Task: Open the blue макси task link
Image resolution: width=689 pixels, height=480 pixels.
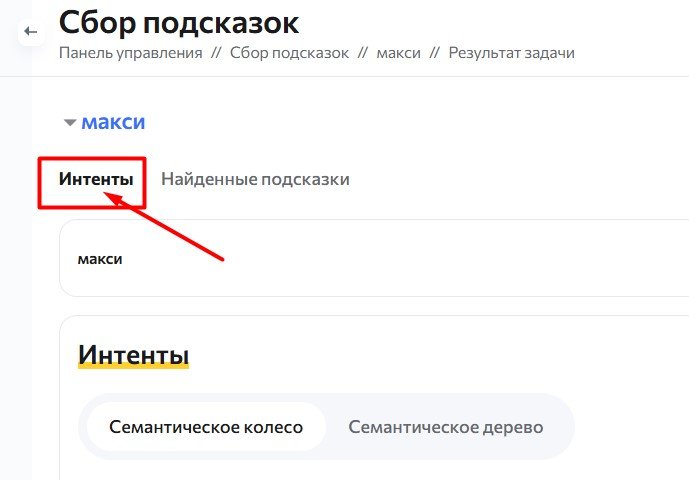Action: (113, 122)
